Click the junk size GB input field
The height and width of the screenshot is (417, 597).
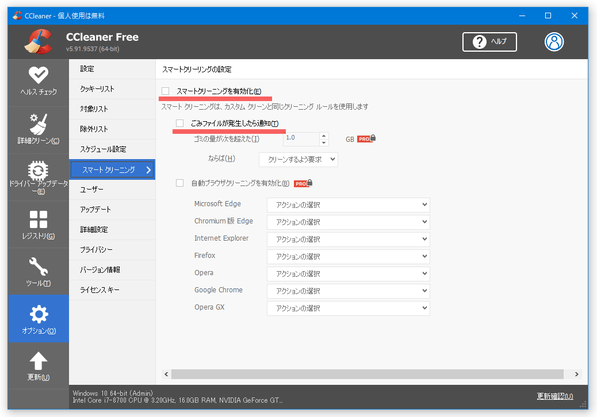[x=301, y=139]
